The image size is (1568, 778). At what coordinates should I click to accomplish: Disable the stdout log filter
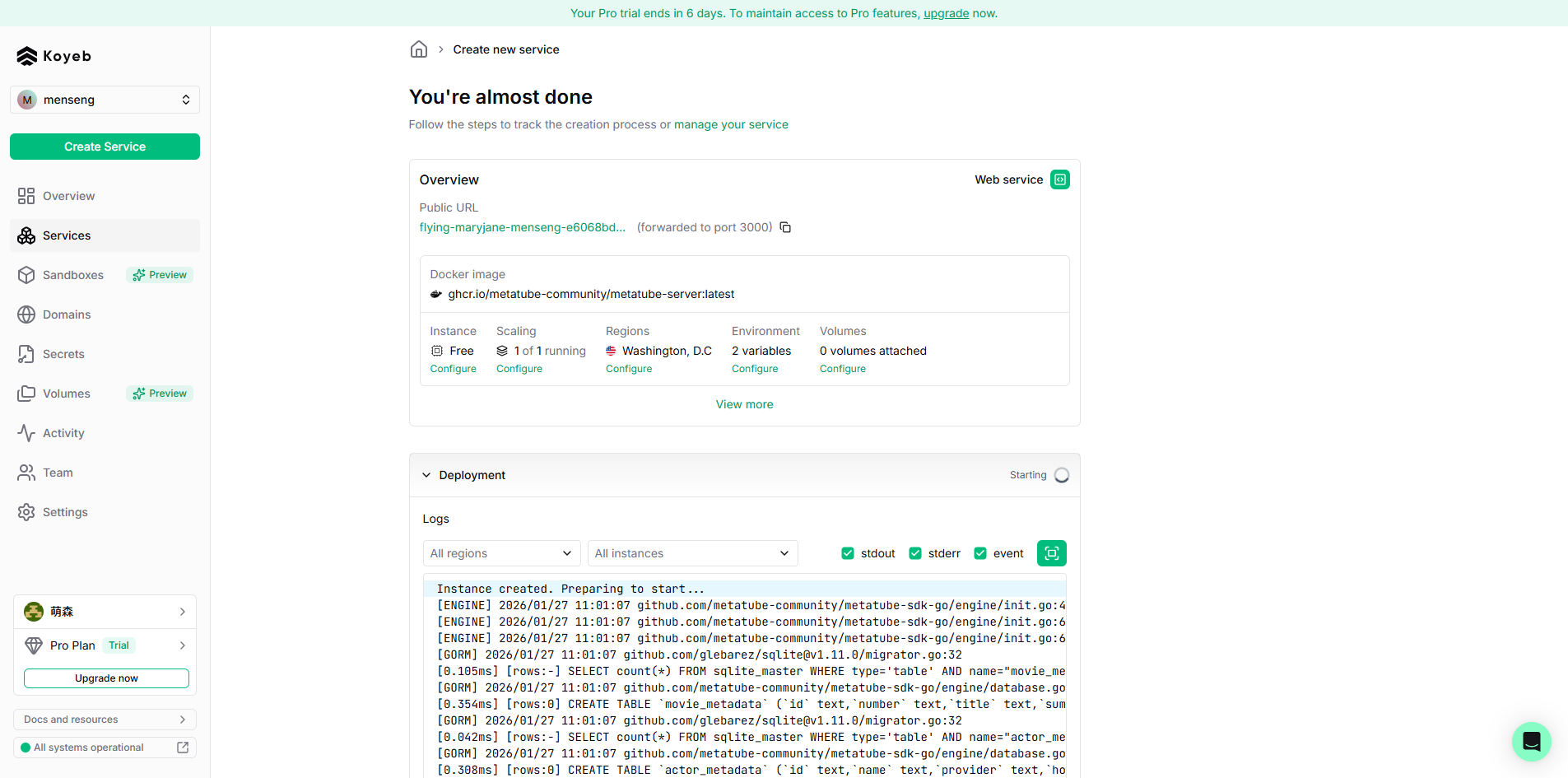848,553
